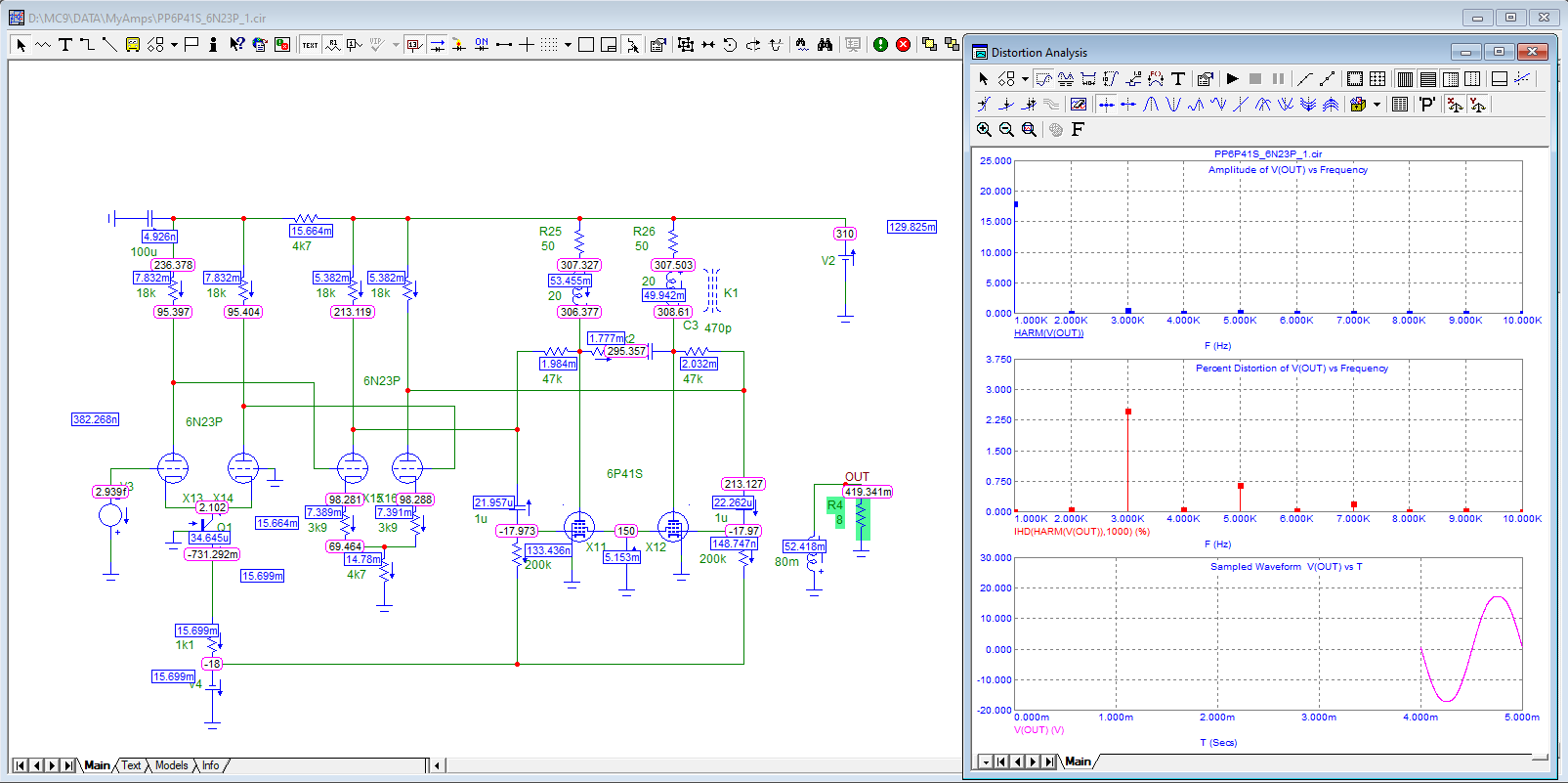Click the Info mode icon

tap(213, 45)
